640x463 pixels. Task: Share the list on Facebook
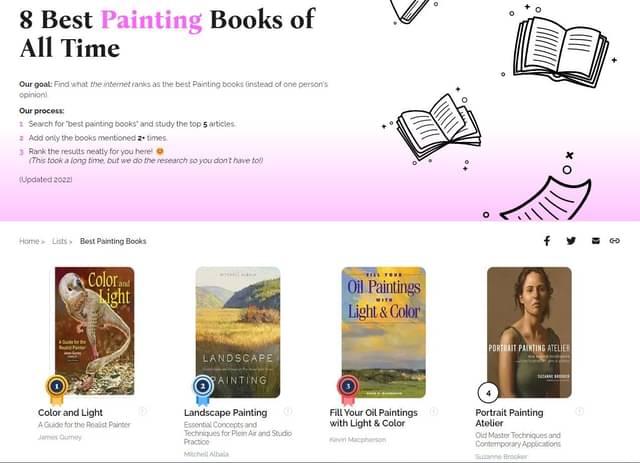tap(547, 241)
